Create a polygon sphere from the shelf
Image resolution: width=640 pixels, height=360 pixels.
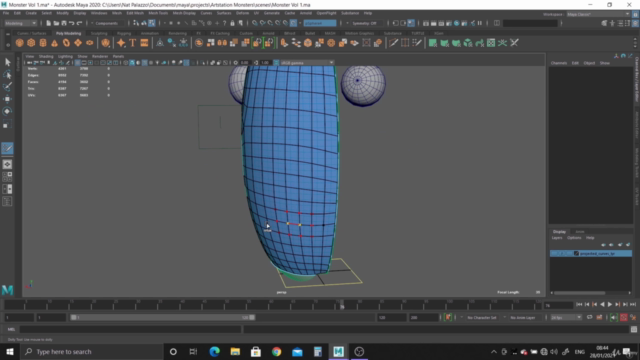(19, 43)
